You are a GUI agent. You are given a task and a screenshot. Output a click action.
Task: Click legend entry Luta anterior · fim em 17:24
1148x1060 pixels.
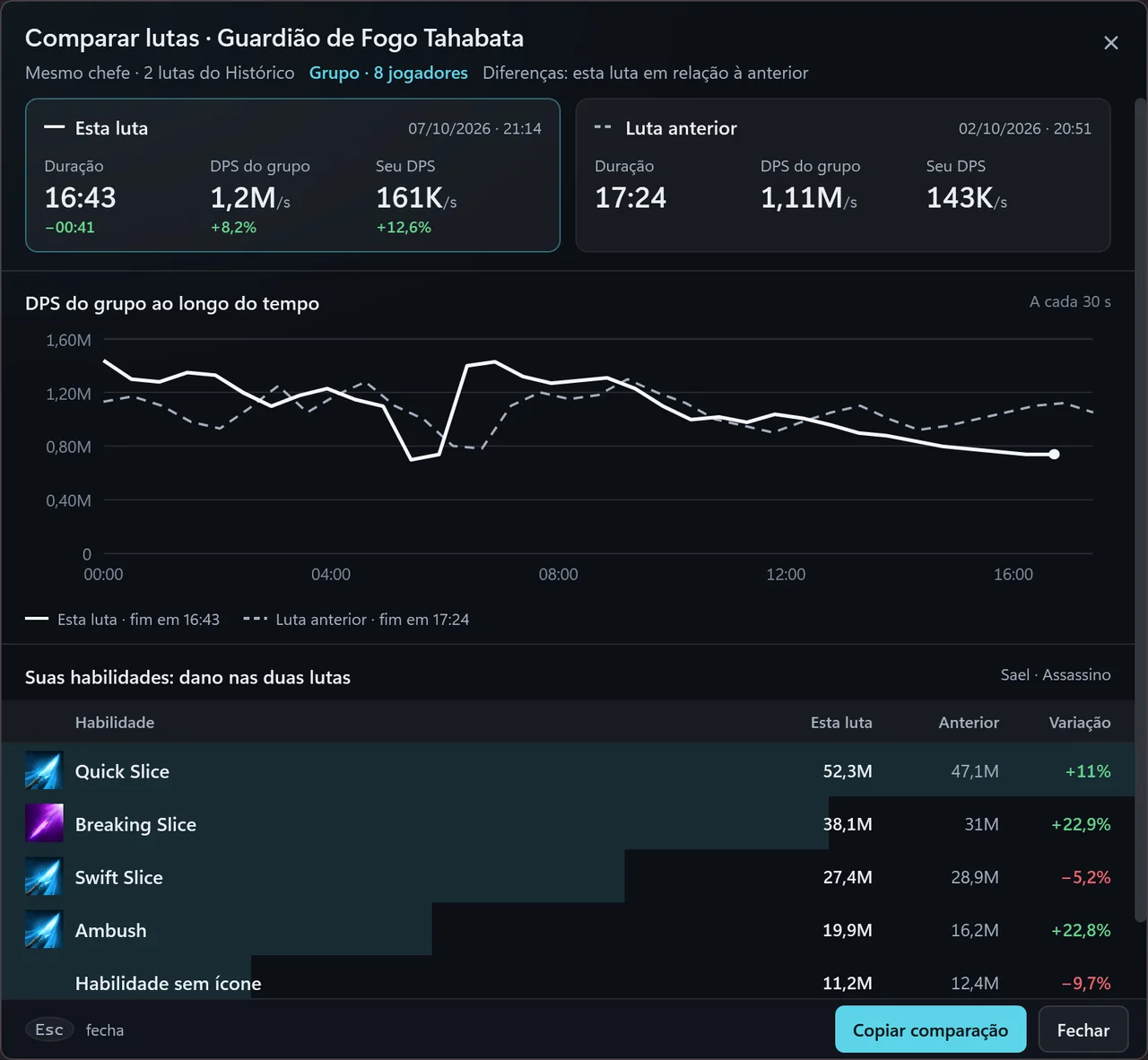356,619
